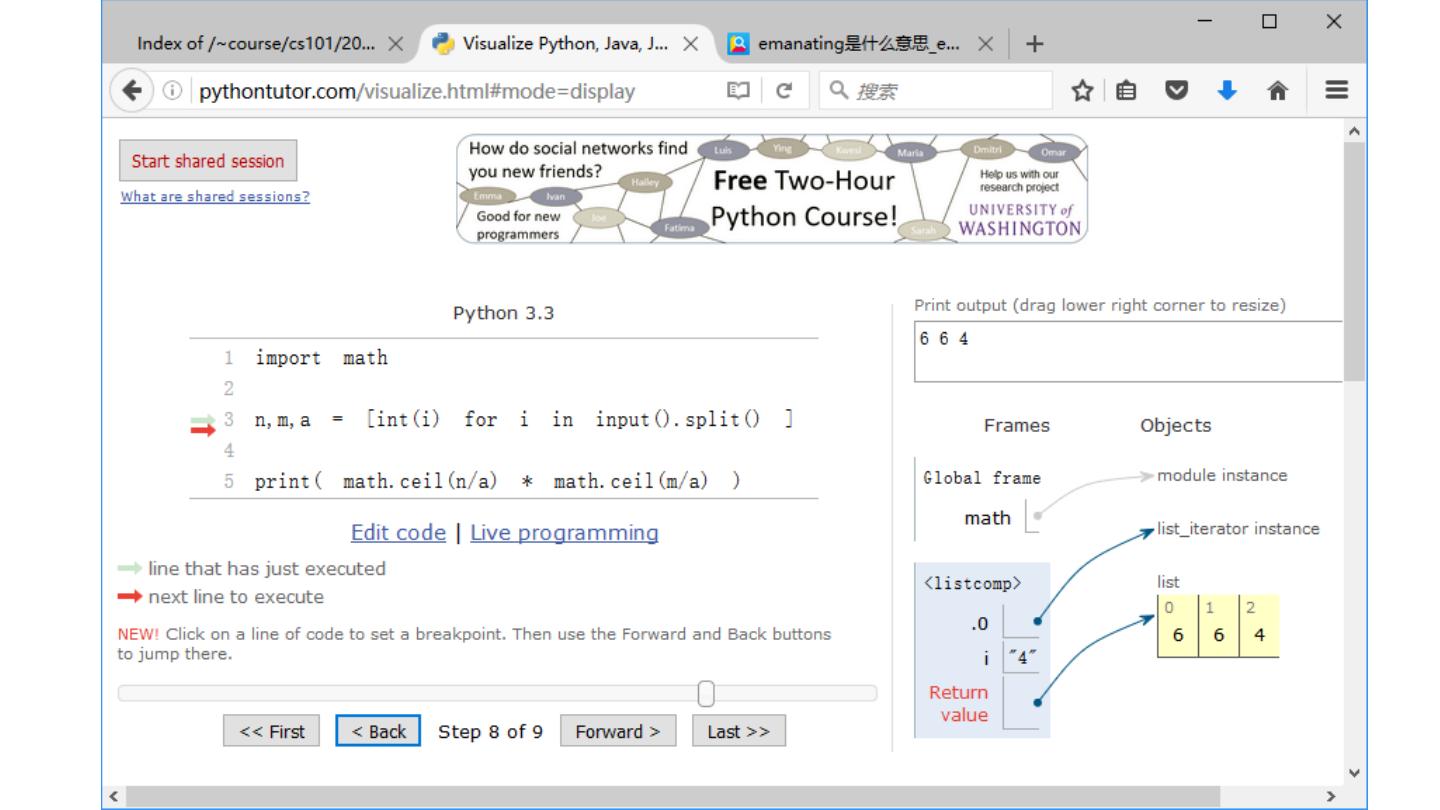Click the Start shared session button
Viewport: 1440px width, 810px height.
click(208, 161)
